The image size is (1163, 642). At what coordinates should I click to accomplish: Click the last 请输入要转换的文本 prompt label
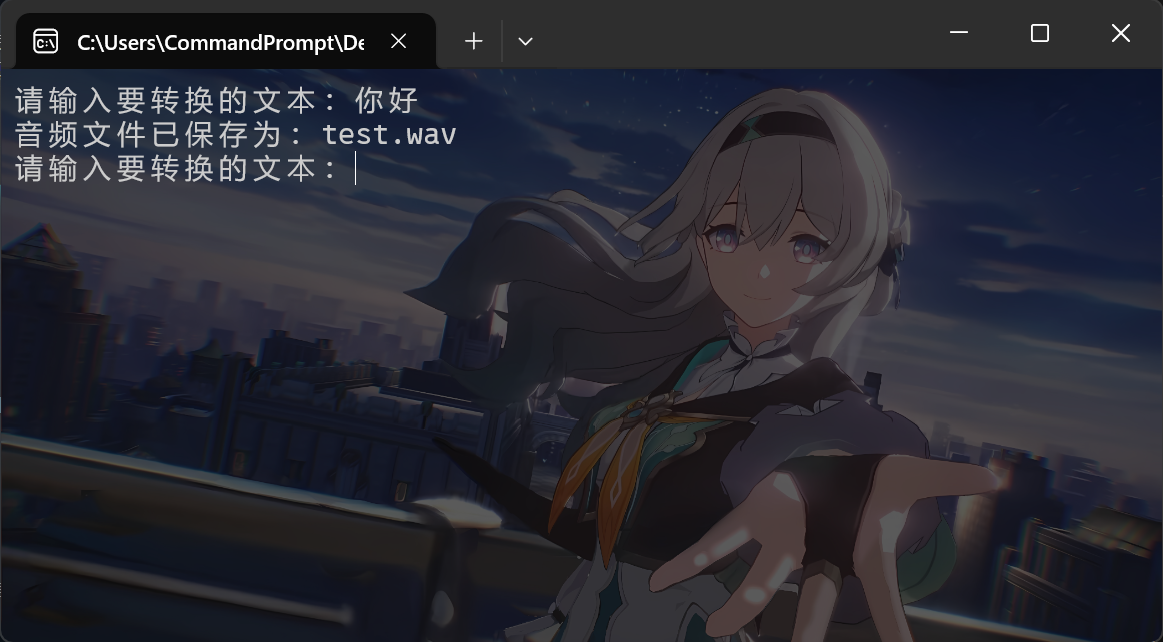[175, 169]
